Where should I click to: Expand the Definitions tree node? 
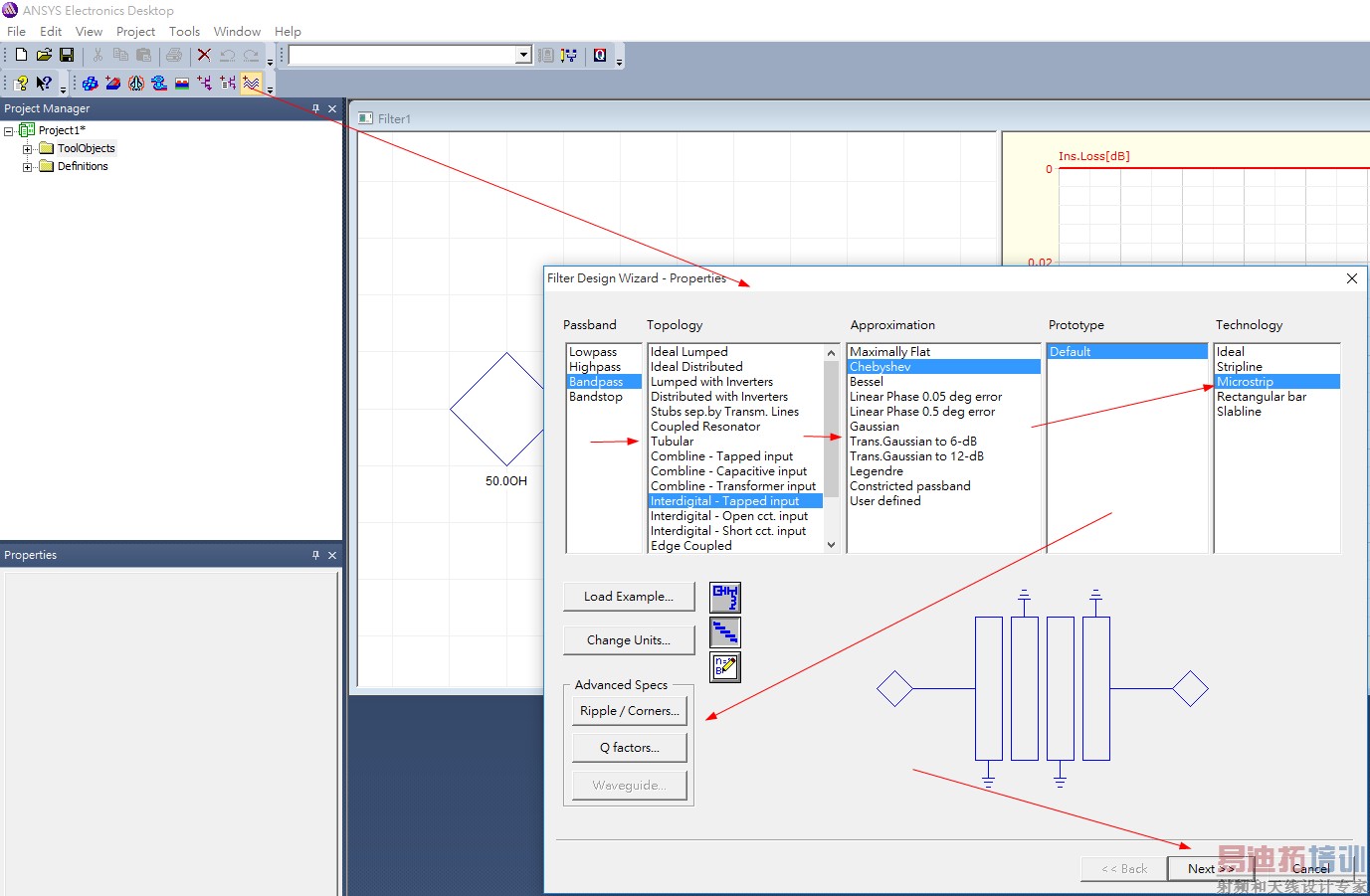(x=28, y=167)
